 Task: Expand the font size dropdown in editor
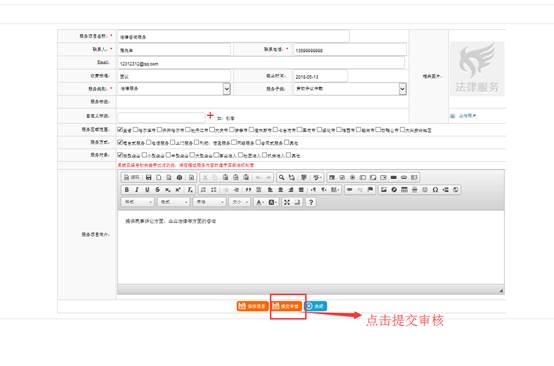239,202
